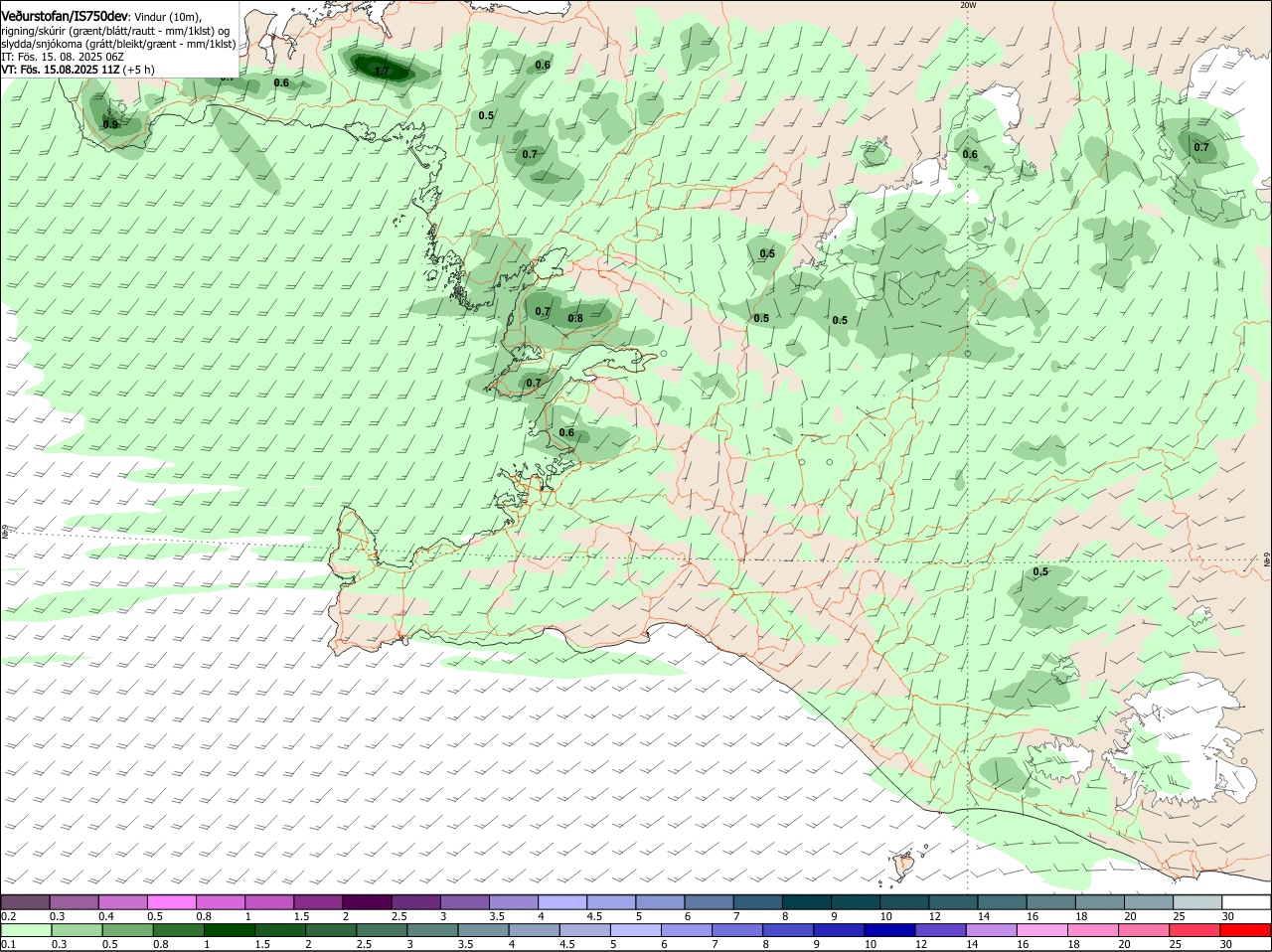Select the darkest green bottom-row swatch between 1 and 1.5
This screenshot has height=952, width=1272.
(x=229, y=930)
